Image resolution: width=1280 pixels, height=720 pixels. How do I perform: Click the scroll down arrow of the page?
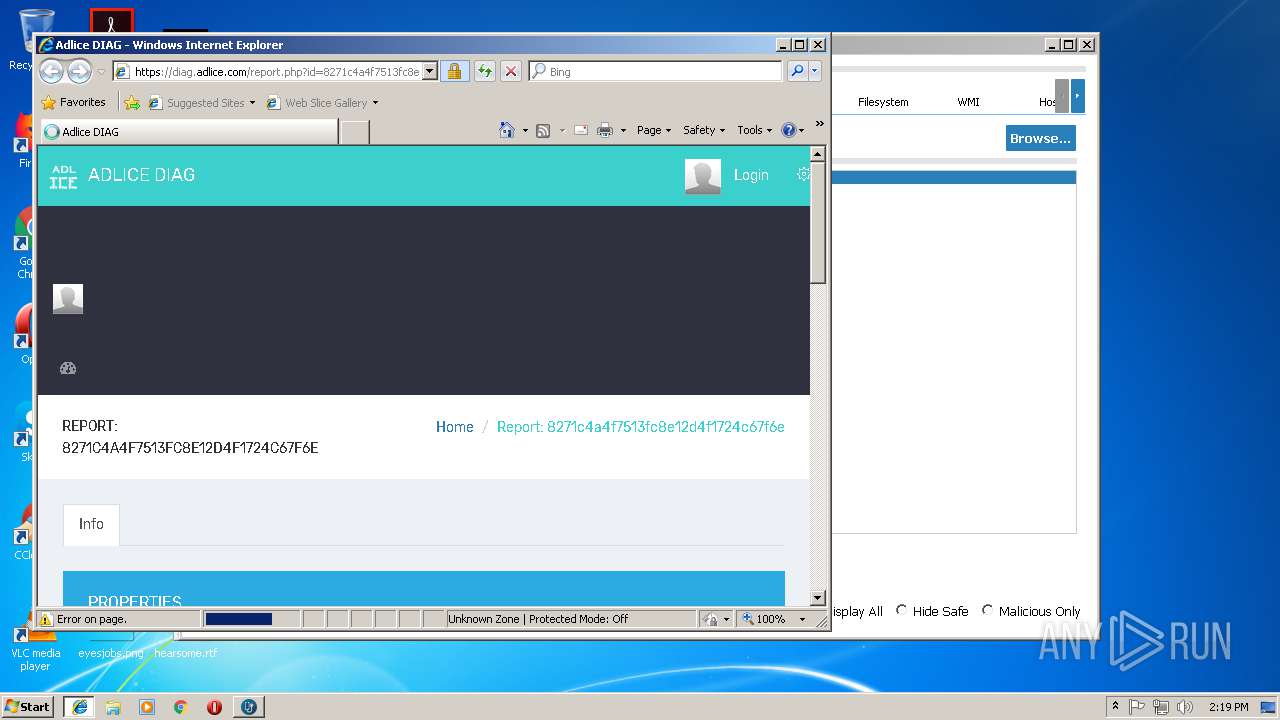click(x=817, y=598)
